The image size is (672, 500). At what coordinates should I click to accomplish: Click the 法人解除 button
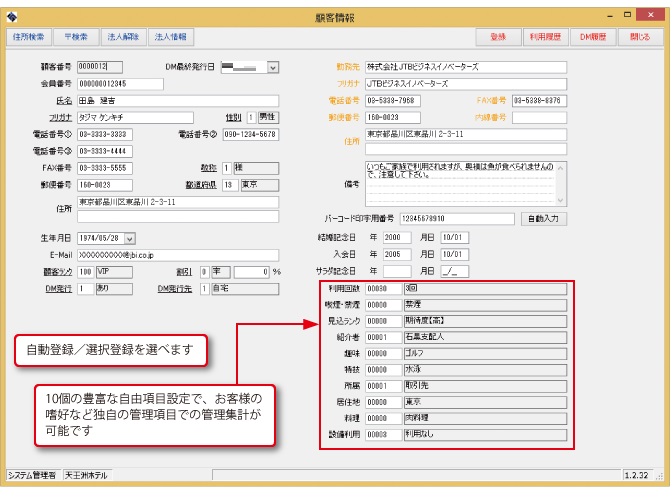tap(123, 37)
